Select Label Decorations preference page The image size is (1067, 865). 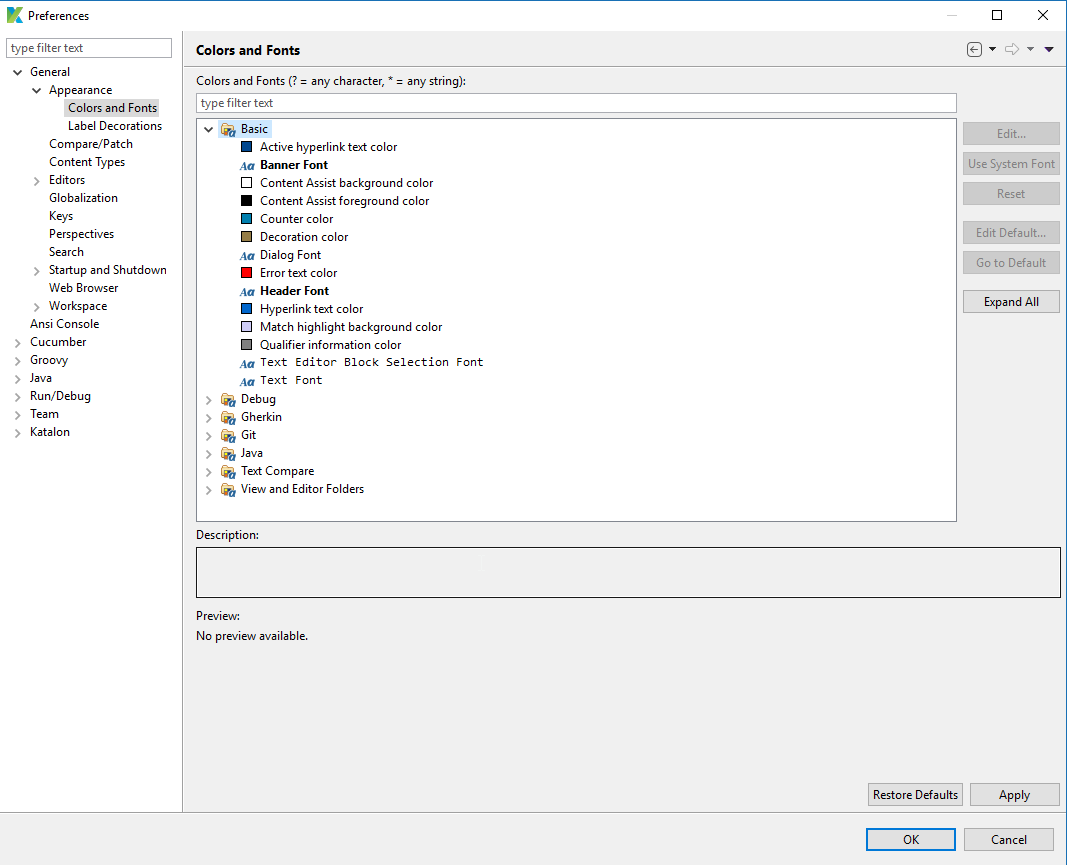(x=114, y=126)
